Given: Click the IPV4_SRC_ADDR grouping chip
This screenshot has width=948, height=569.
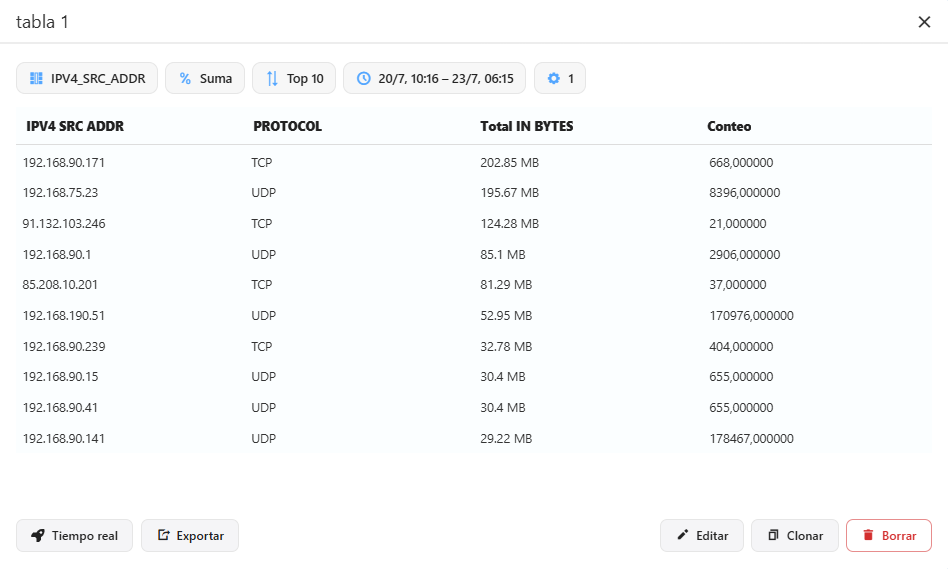Looking at the screenshot, I should coord(87,78).
